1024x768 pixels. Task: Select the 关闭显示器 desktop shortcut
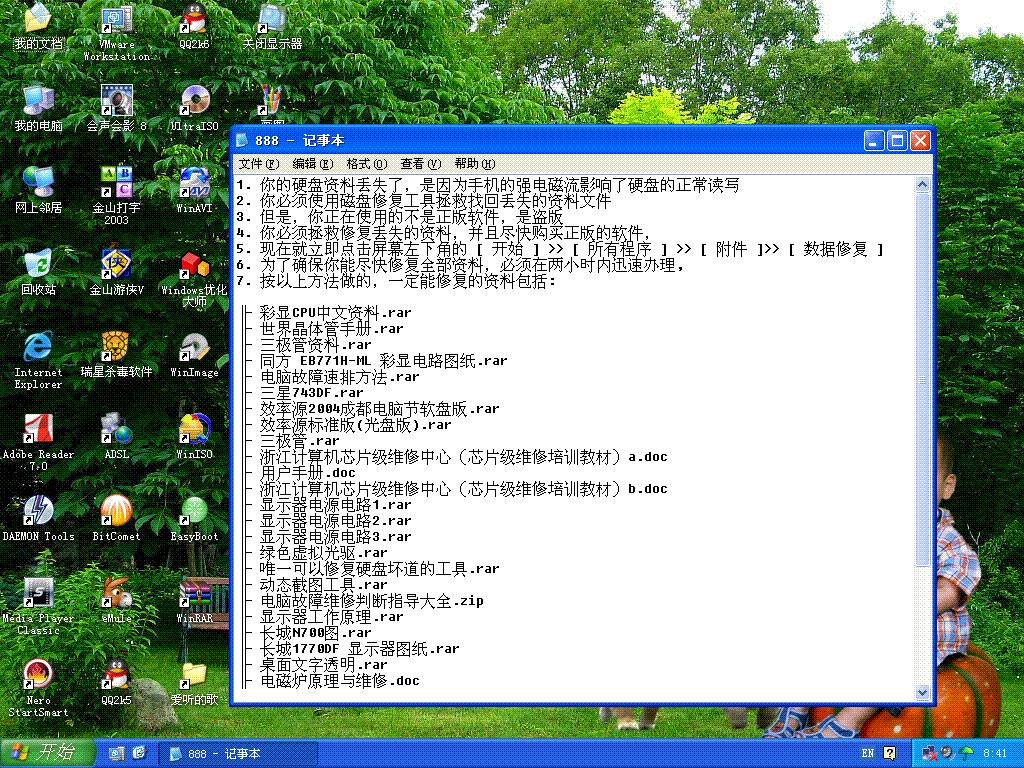(272, 26)
